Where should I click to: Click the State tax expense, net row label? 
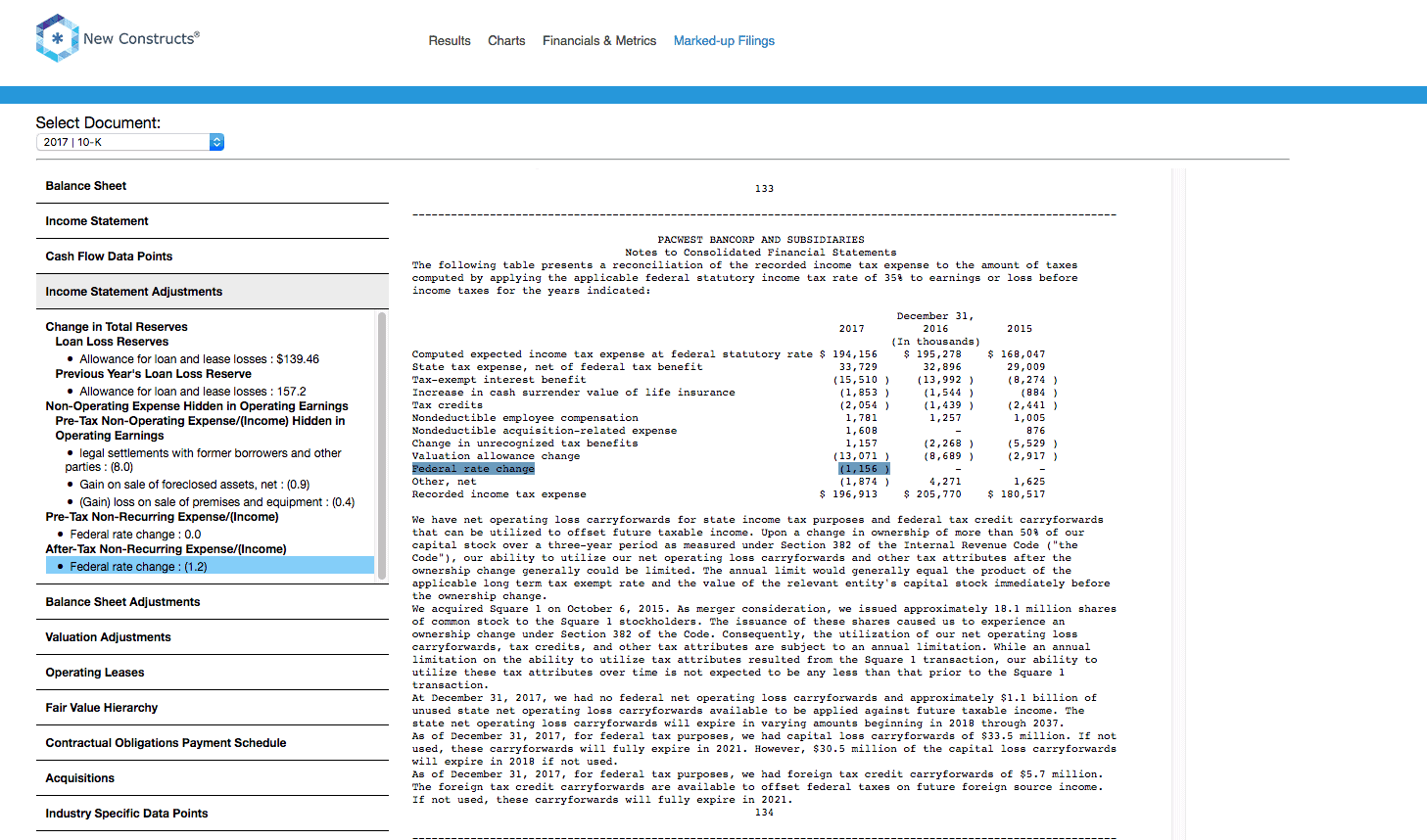(556, 367)
